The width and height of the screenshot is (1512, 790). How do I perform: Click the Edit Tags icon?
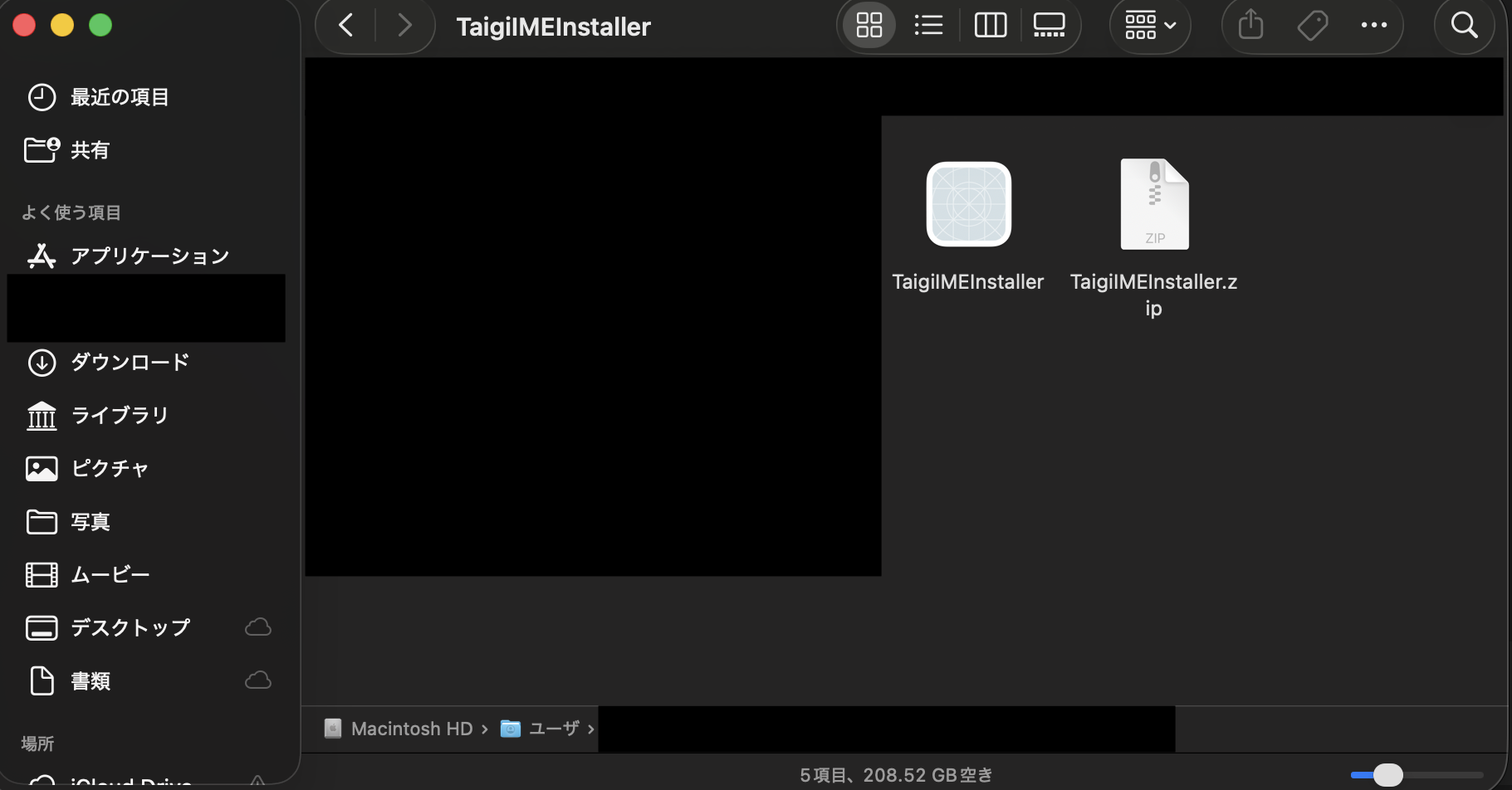(1312, 25)
